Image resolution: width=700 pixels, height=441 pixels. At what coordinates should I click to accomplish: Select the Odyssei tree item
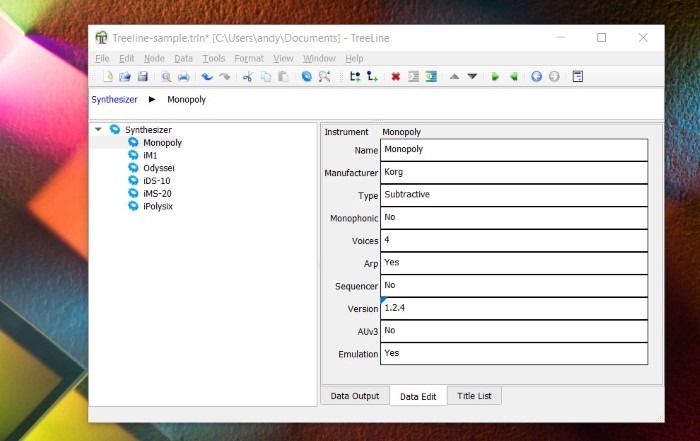point(158,168)
